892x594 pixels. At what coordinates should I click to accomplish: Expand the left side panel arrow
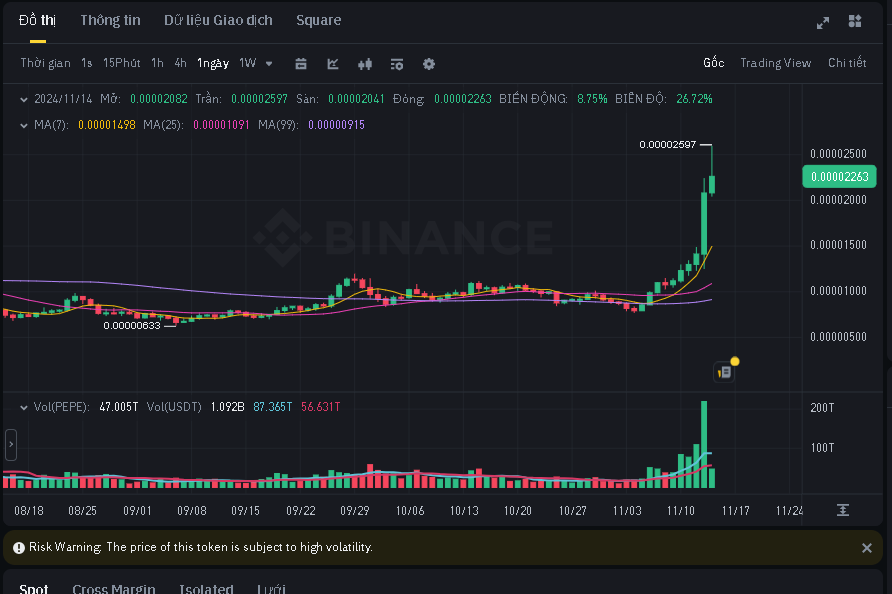11,444
